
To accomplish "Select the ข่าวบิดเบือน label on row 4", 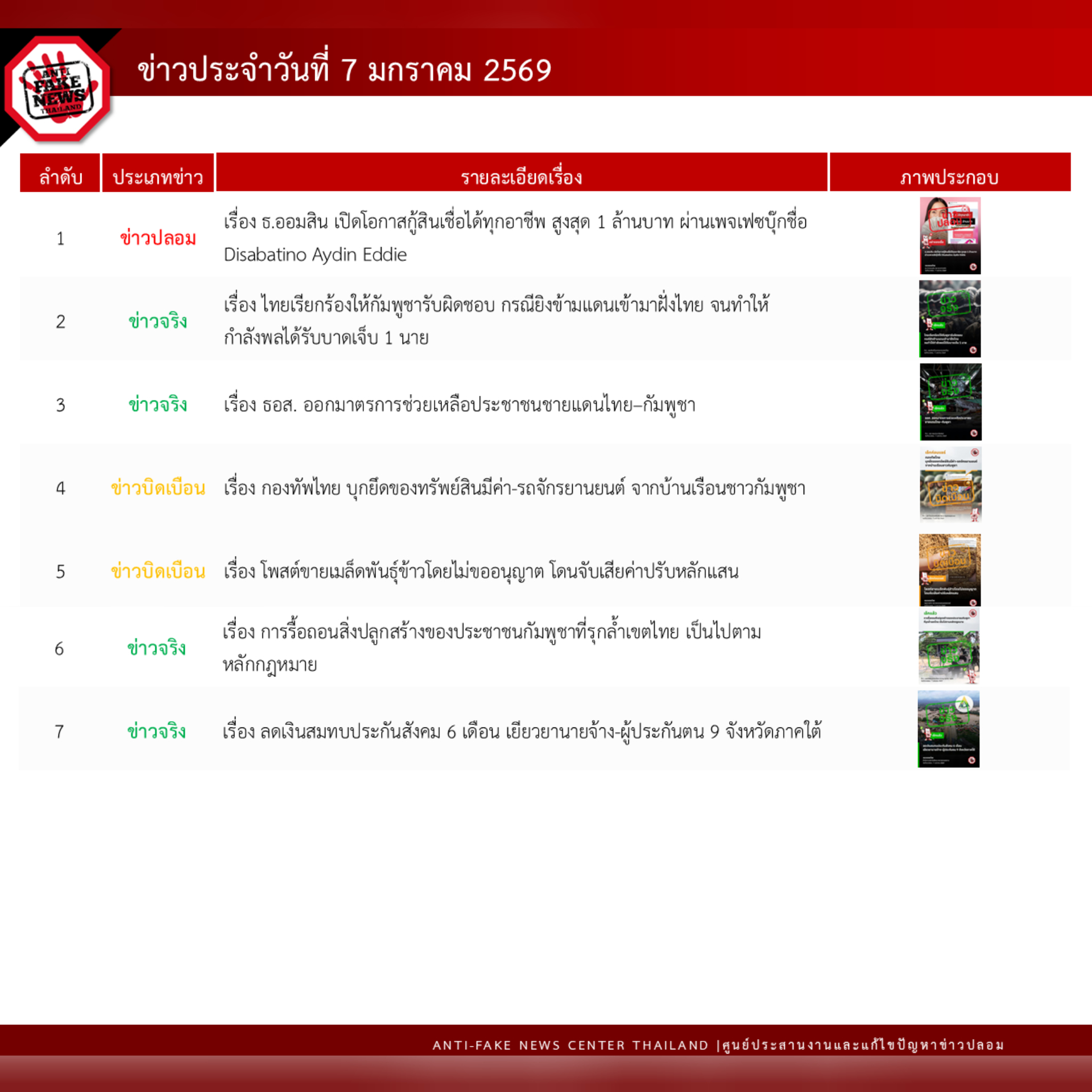I will pos(158,486).
